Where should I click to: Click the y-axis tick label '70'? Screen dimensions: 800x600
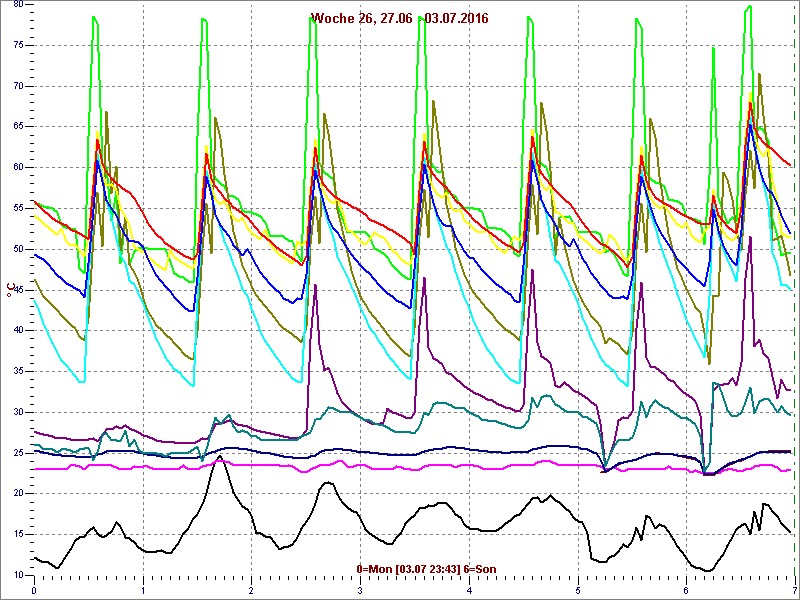(x=18, y=86)
